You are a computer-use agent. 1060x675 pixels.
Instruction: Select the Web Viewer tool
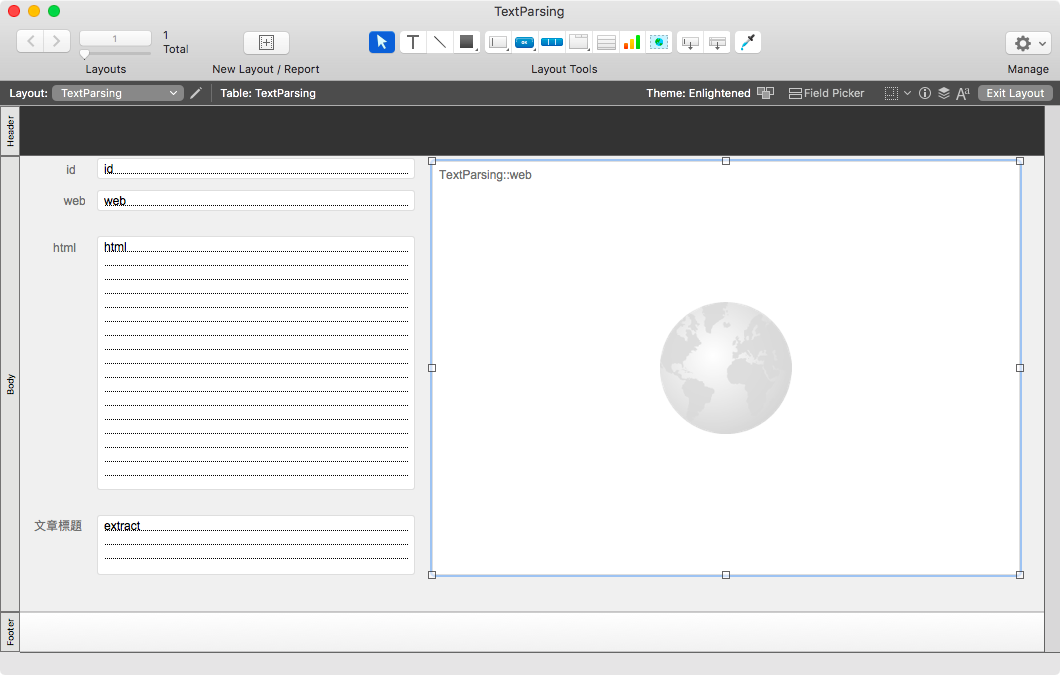pyautogui.click(x=659, y=42)
